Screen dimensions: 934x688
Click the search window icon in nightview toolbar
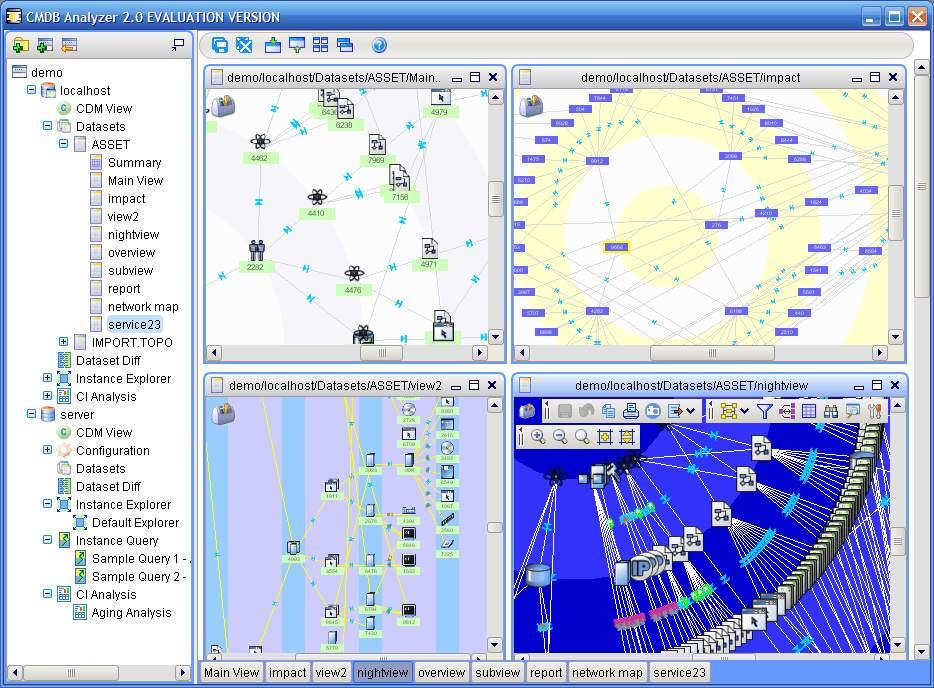853,411
